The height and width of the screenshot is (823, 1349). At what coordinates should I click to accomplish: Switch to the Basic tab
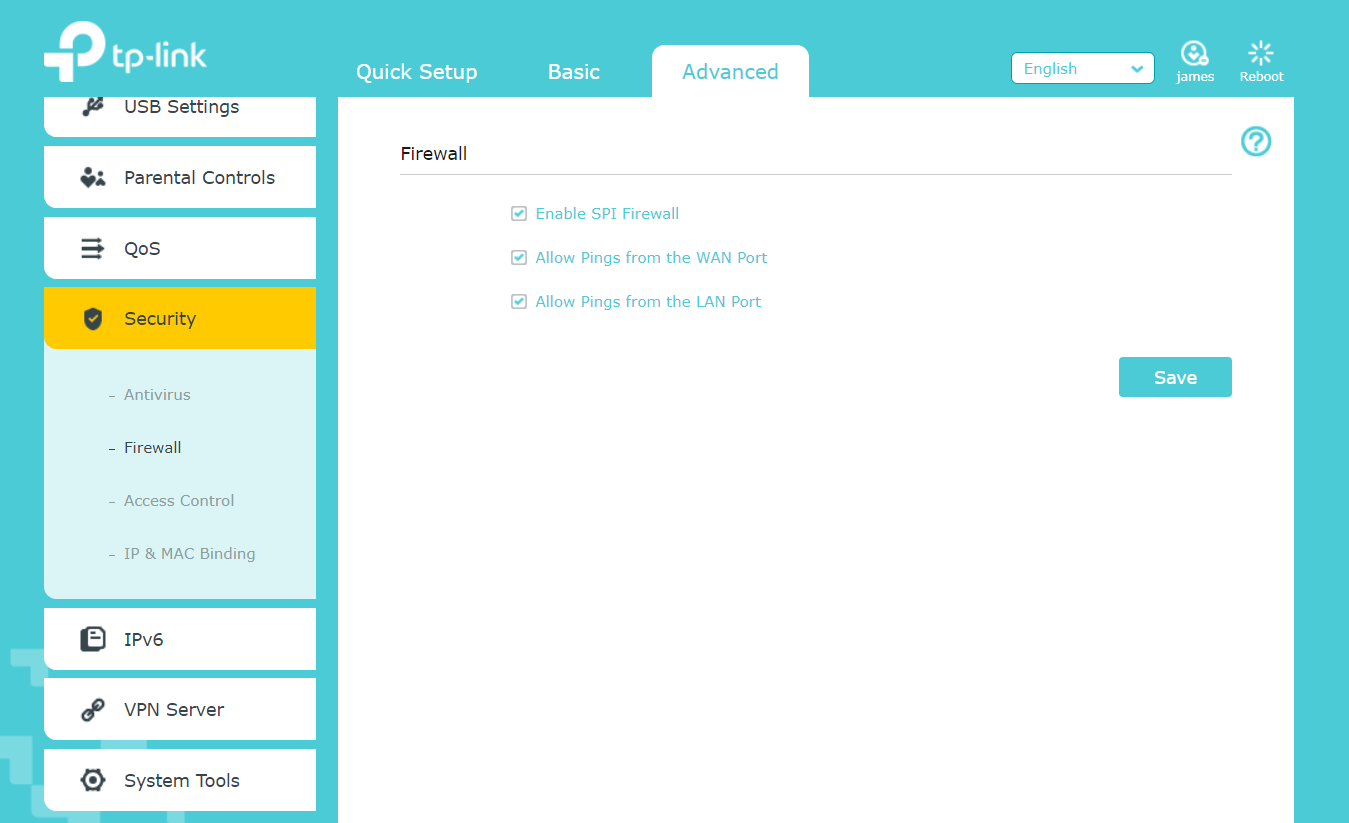tap(574, 72)
